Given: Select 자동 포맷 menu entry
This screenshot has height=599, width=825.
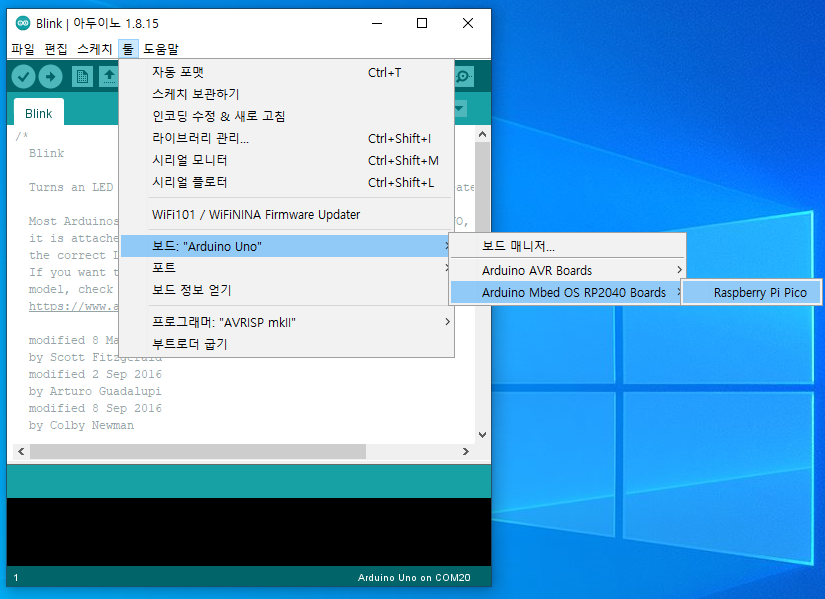Looking at the screenshot, I should 287,72.
